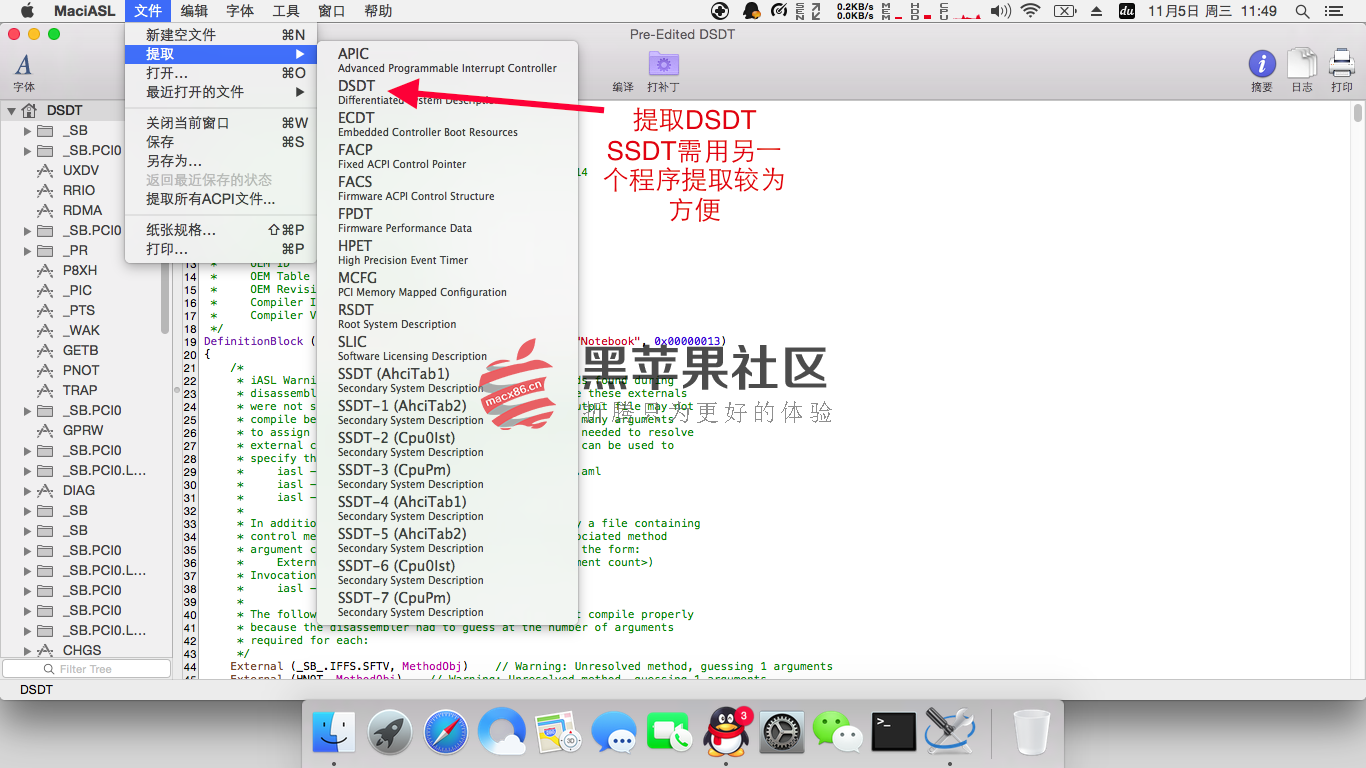Open WeChat icon in the Dock
The height and width of the screenshot is (768, 1366).
pos(838,732)
